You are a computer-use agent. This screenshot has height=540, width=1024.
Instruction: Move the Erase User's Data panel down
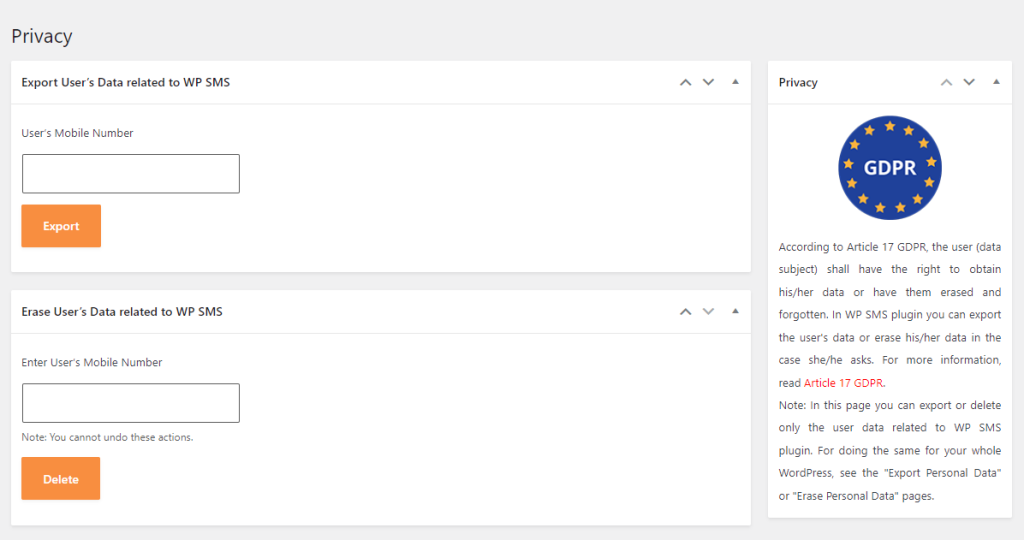tap(708, 311)
